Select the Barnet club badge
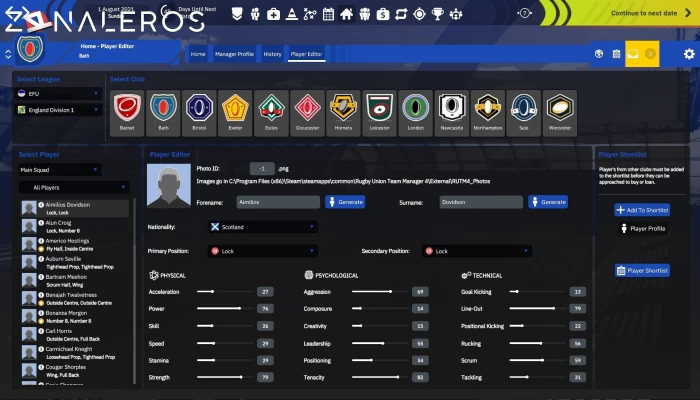This screenshot has width=700, height=400. (127, 113)
